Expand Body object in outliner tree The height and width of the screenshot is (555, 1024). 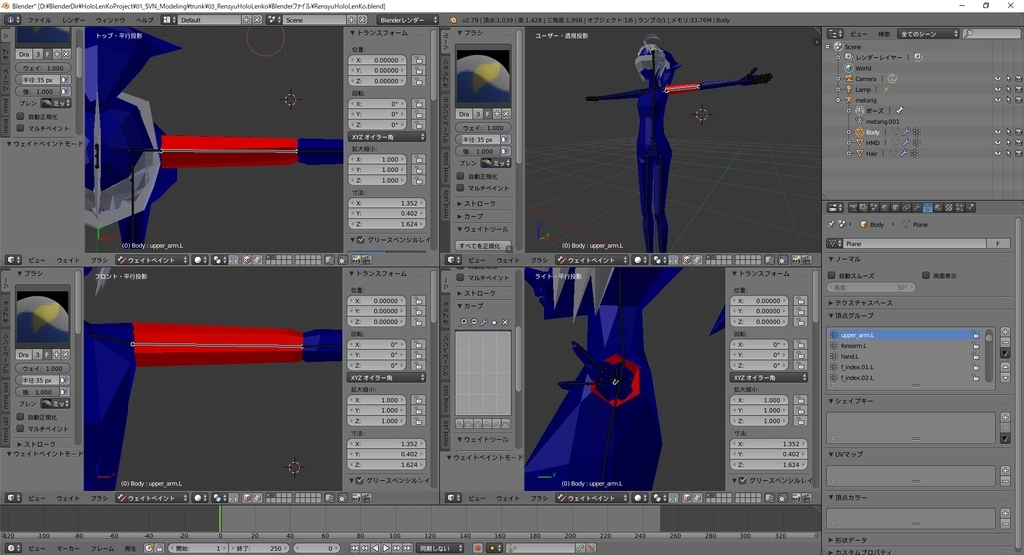point(849,132)
